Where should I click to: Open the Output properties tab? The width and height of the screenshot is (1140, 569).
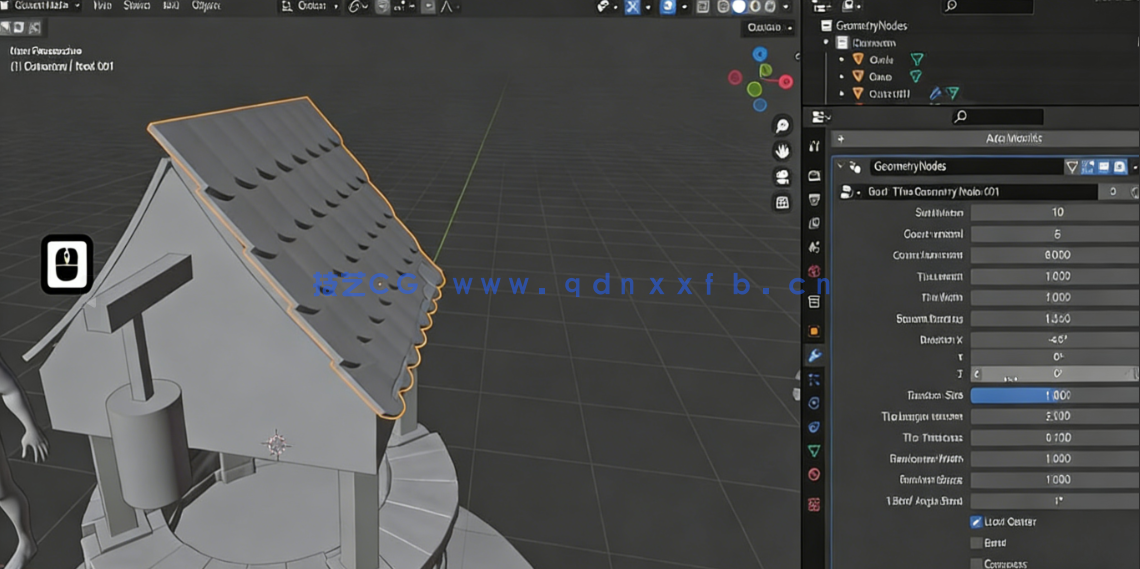coord(814,199)
